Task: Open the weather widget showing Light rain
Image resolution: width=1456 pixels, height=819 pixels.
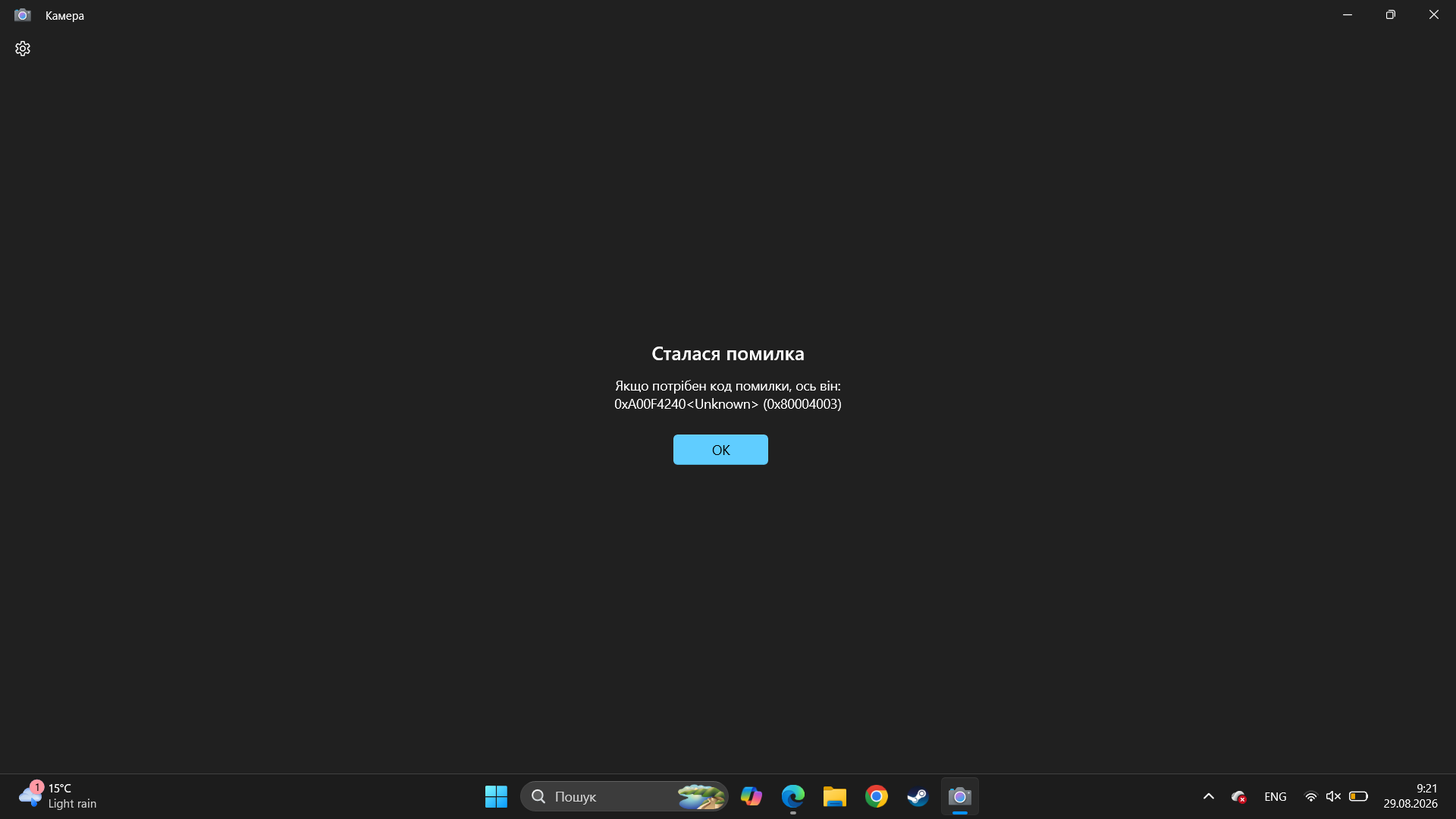Action: tap(58, 796)
